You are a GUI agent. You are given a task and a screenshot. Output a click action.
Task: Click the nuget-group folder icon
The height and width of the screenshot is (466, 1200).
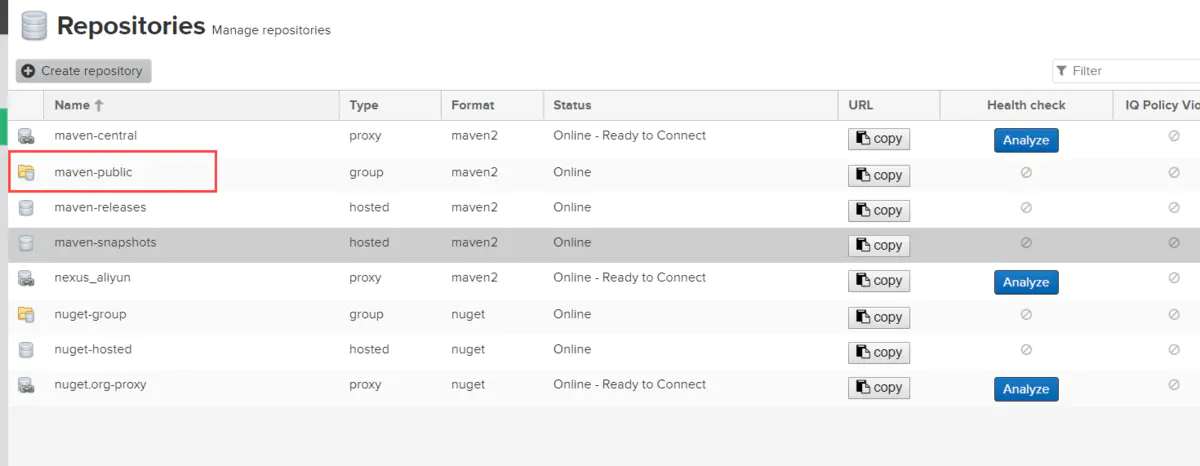click(x=26, y=315)
